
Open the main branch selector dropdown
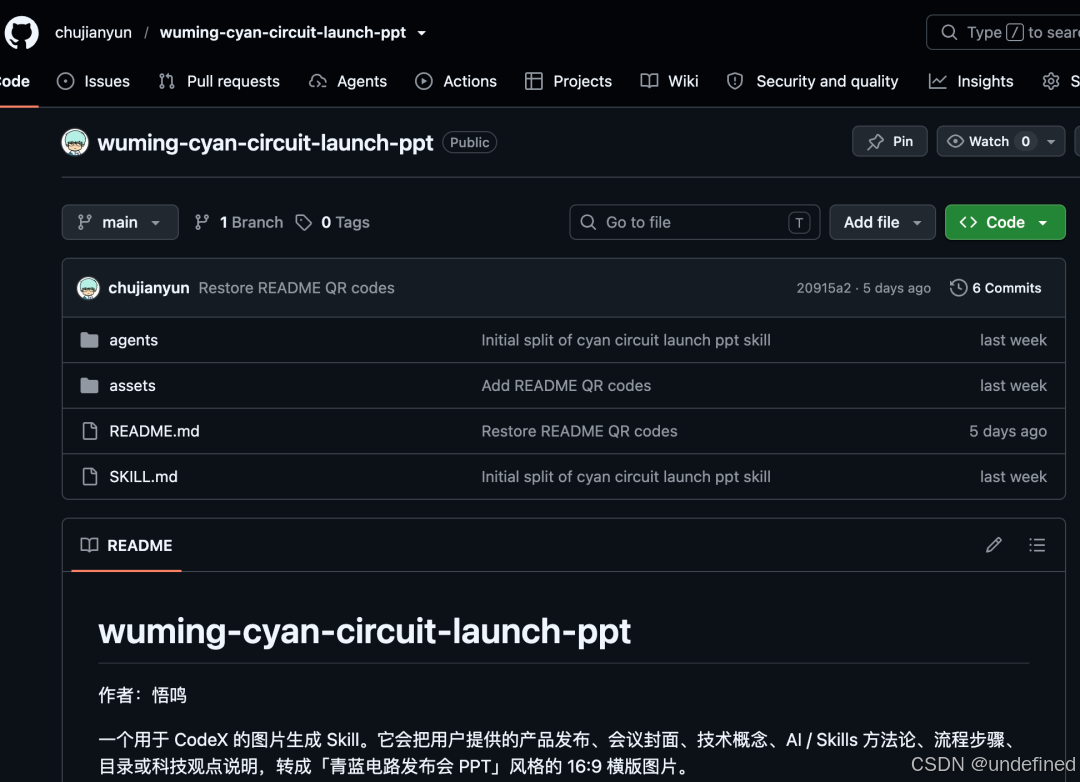point(120,222)
